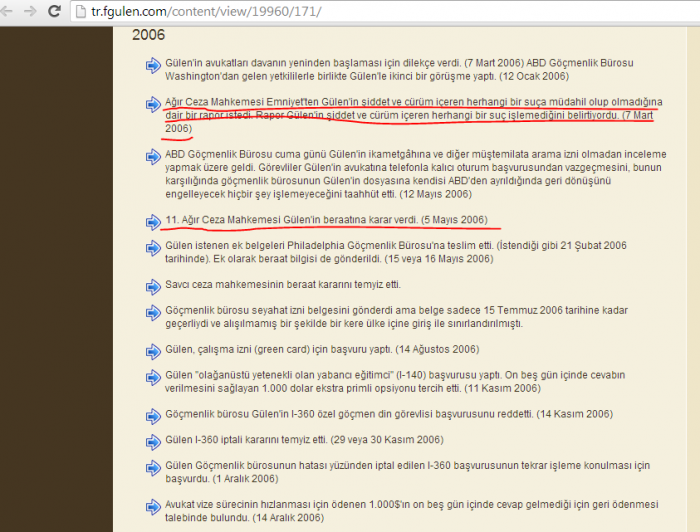700x532 pixels.
Task: Click the arrow bullet beside the I-140 application entry
Action: point(153,376)
